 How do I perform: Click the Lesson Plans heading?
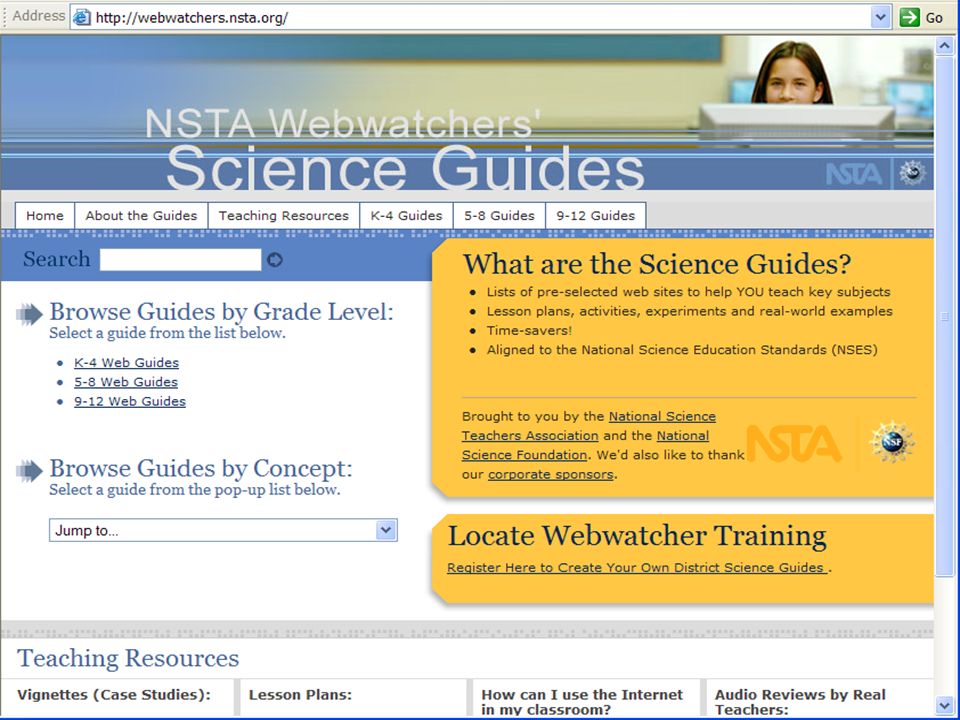(x=300, y=694)
